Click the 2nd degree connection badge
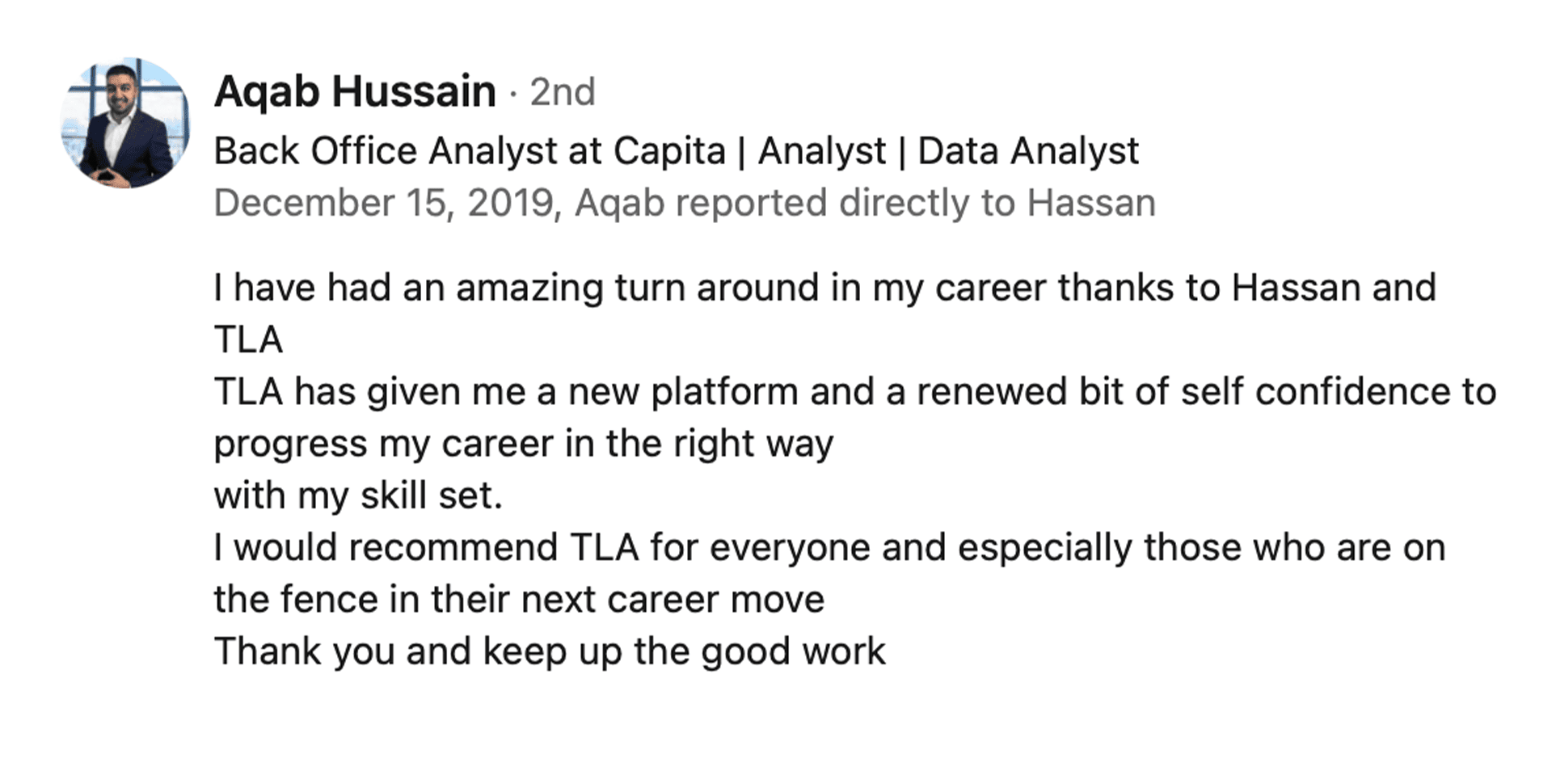This screenshot has height=784, width=1556. click(563, 92)
